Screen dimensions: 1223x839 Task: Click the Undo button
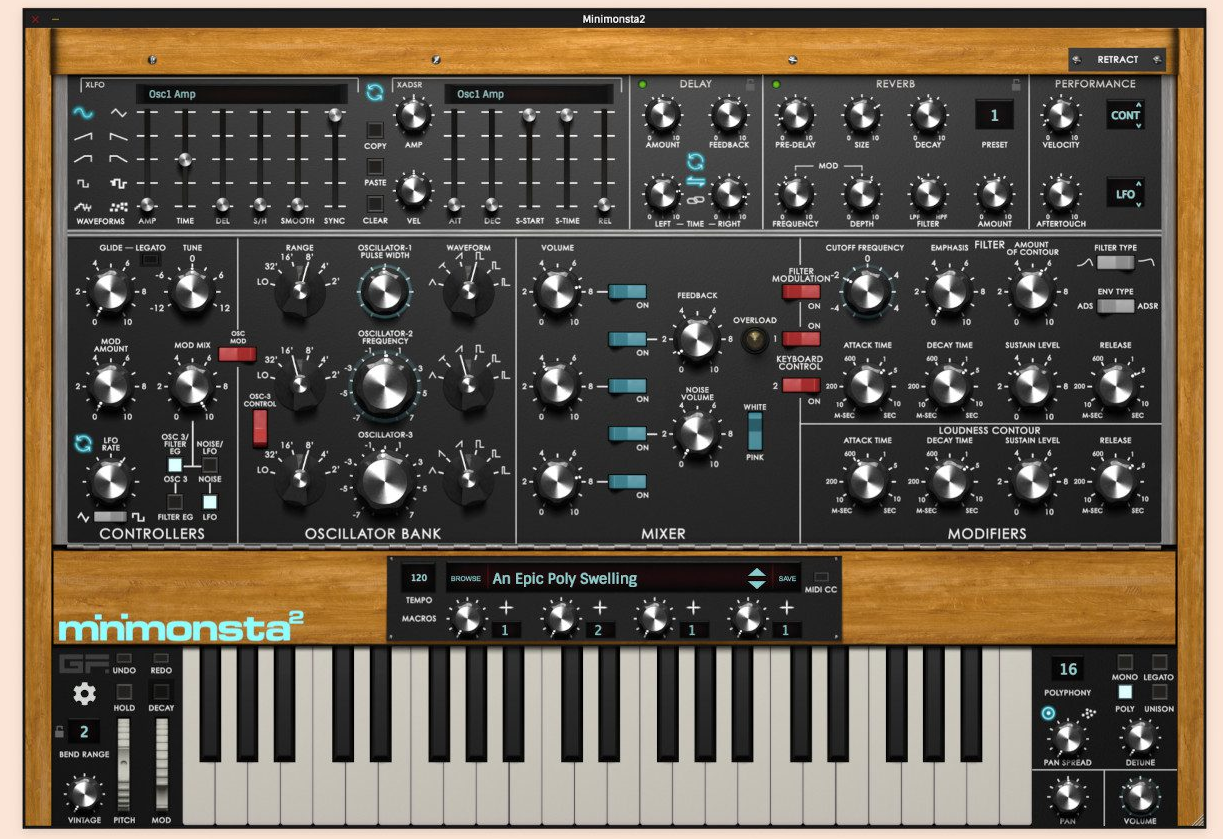[x=125, y=660]
